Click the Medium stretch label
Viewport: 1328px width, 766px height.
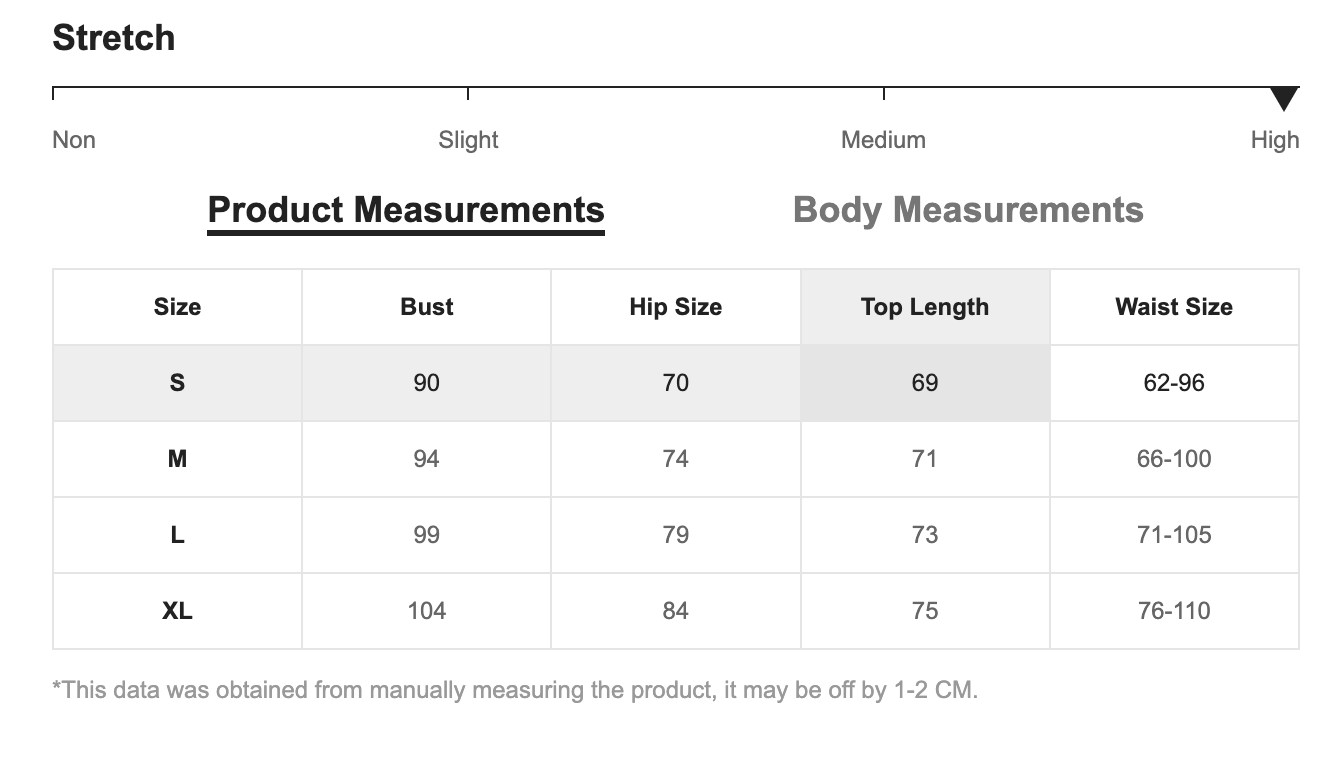click(x=883, y=140)
